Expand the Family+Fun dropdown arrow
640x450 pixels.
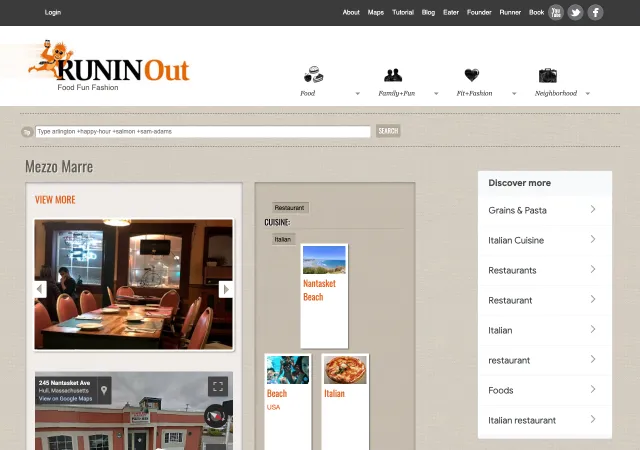(x=436, y=94)
